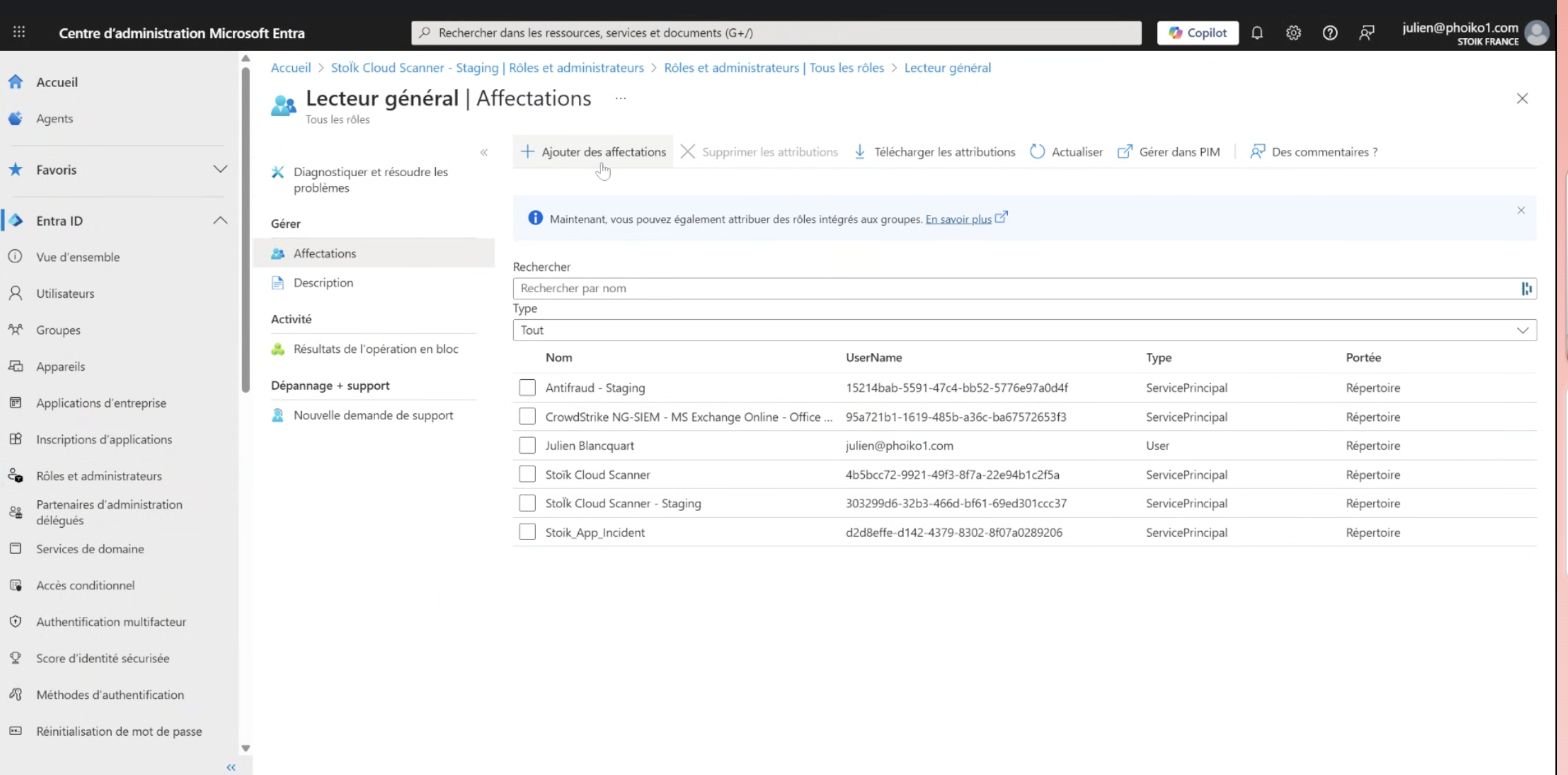The image size is (1568, 775).
Task: Click the feedback icon in top bar
Action: point(1366,32)
